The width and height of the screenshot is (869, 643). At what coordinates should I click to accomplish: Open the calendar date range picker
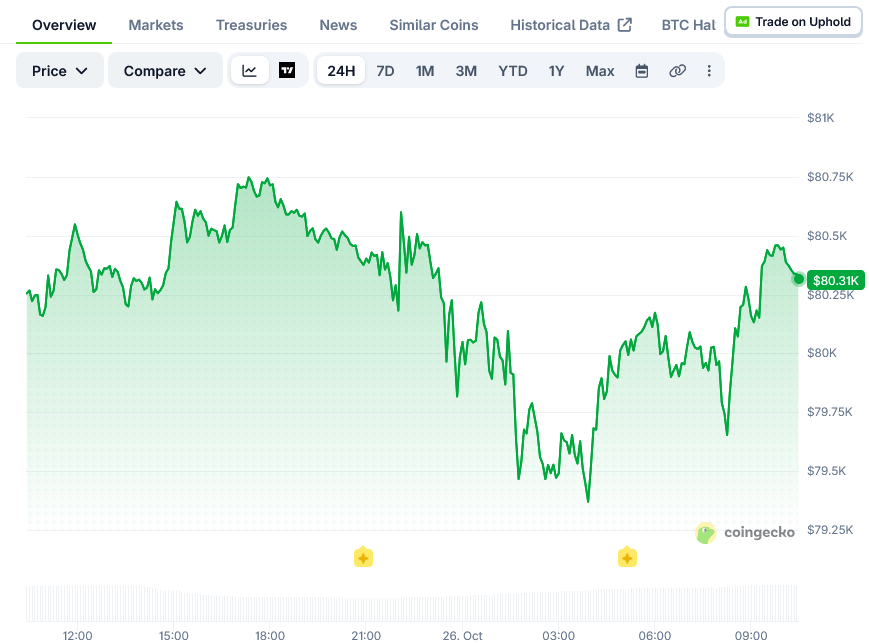(x=642, y=71)
